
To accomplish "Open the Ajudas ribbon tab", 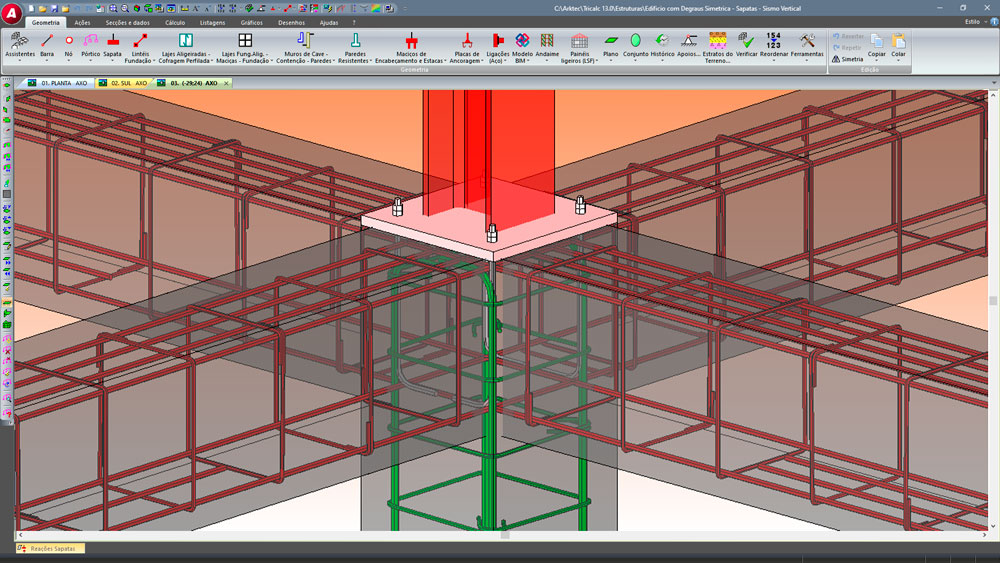I will pyautogui.click(x=329, y=22).
